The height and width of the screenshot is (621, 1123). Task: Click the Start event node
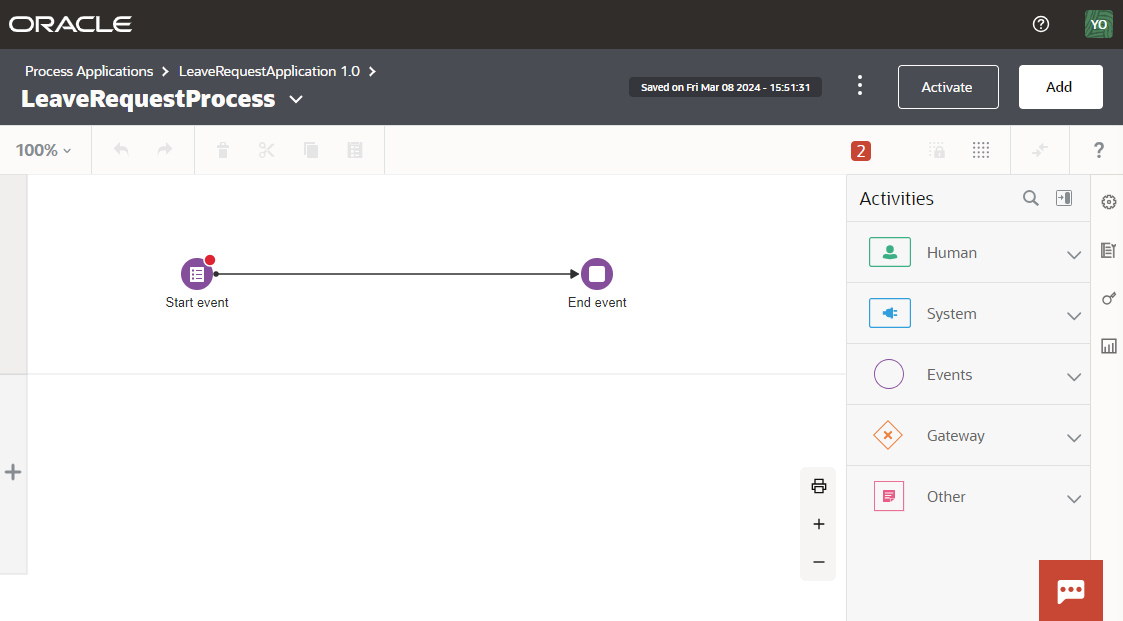click(x=197, y=273)
